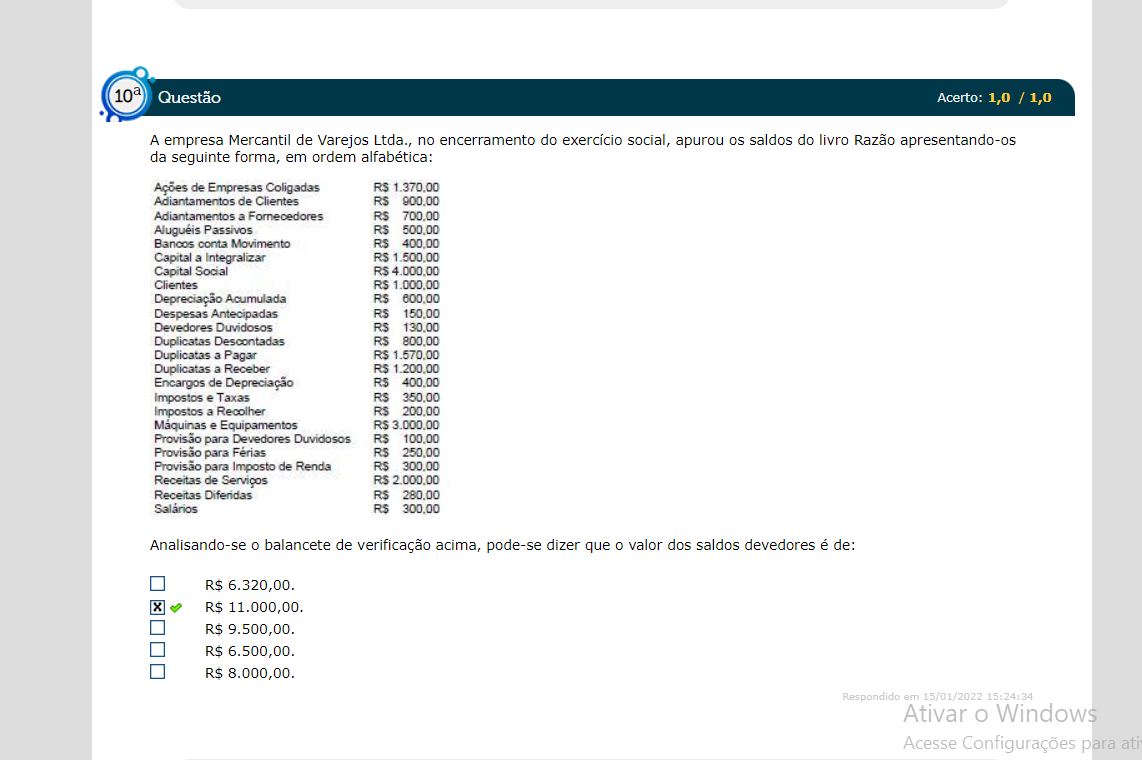The image size is (1142, 760).
Task: Click Receitas de Serviços entry
Action: pos(296,480)
